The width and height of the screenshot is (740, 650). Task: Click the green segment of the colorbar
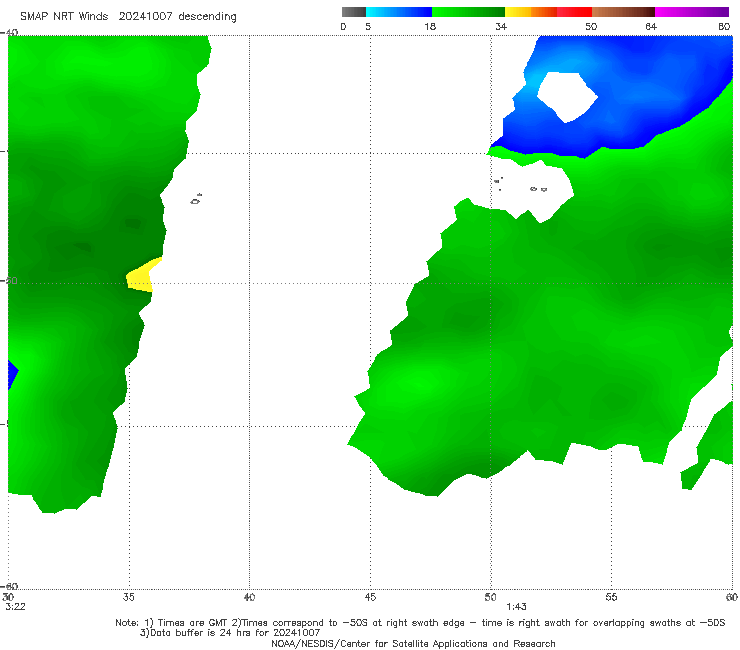(468, 12)
